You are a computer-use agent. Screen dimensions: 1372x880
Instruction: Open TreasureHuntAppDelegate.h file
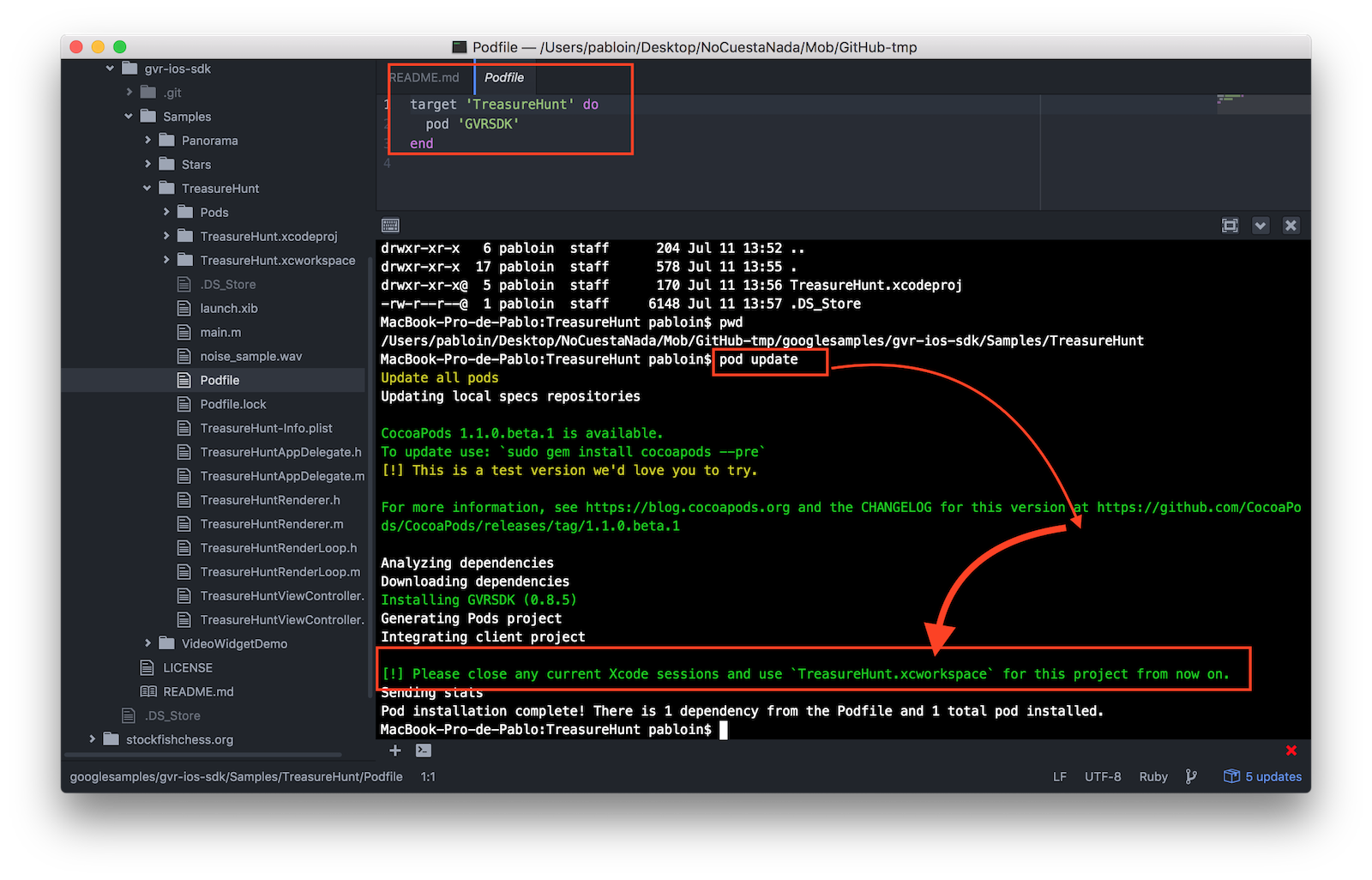point(280,452)
